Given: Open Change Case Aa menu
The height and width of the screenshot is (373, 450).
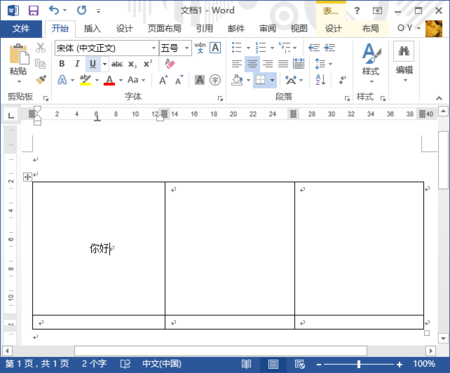Looking at the screenshot, I should point(136,80).
